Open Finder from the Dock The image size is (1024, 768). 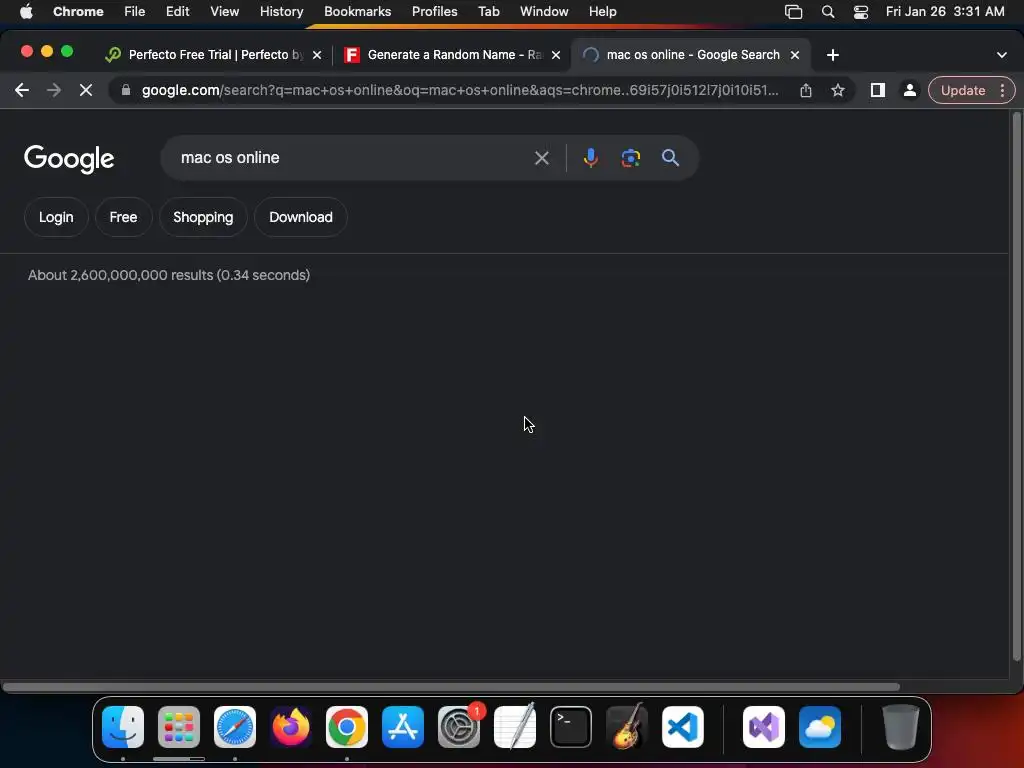(123, 727)
